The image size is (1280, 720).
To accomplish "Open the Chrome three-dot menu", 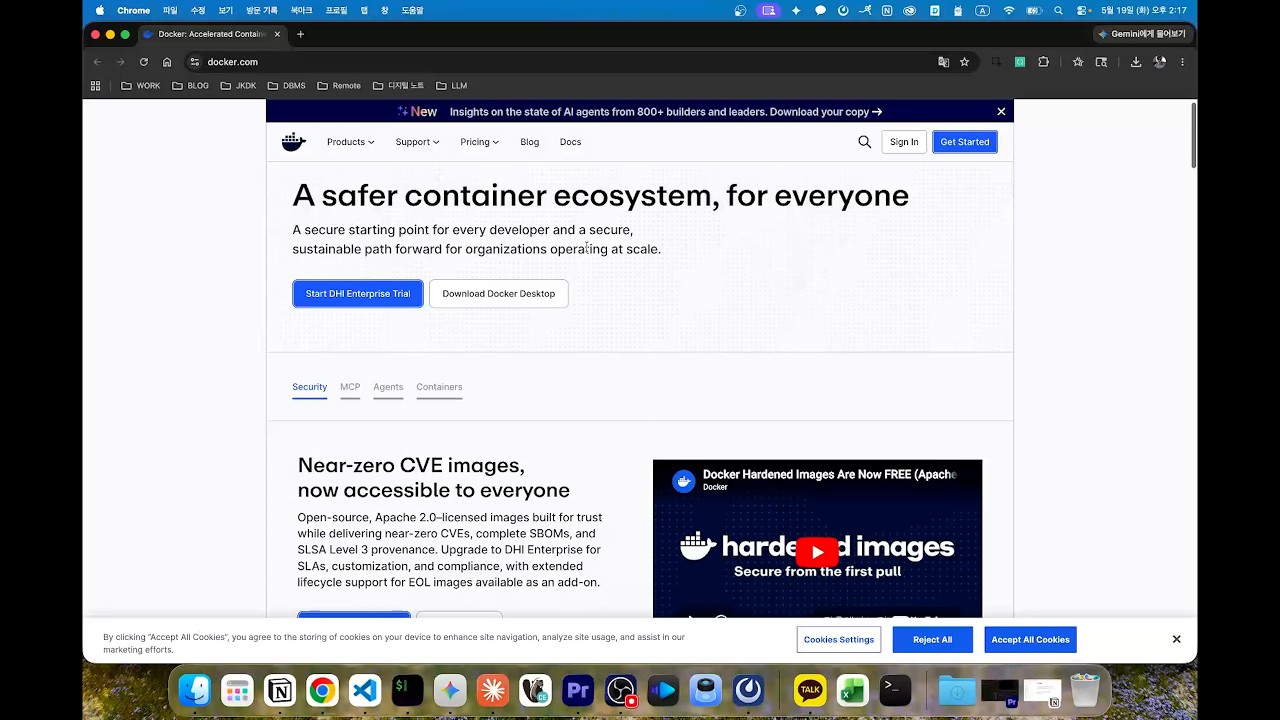I will [x=1182, y=62].
